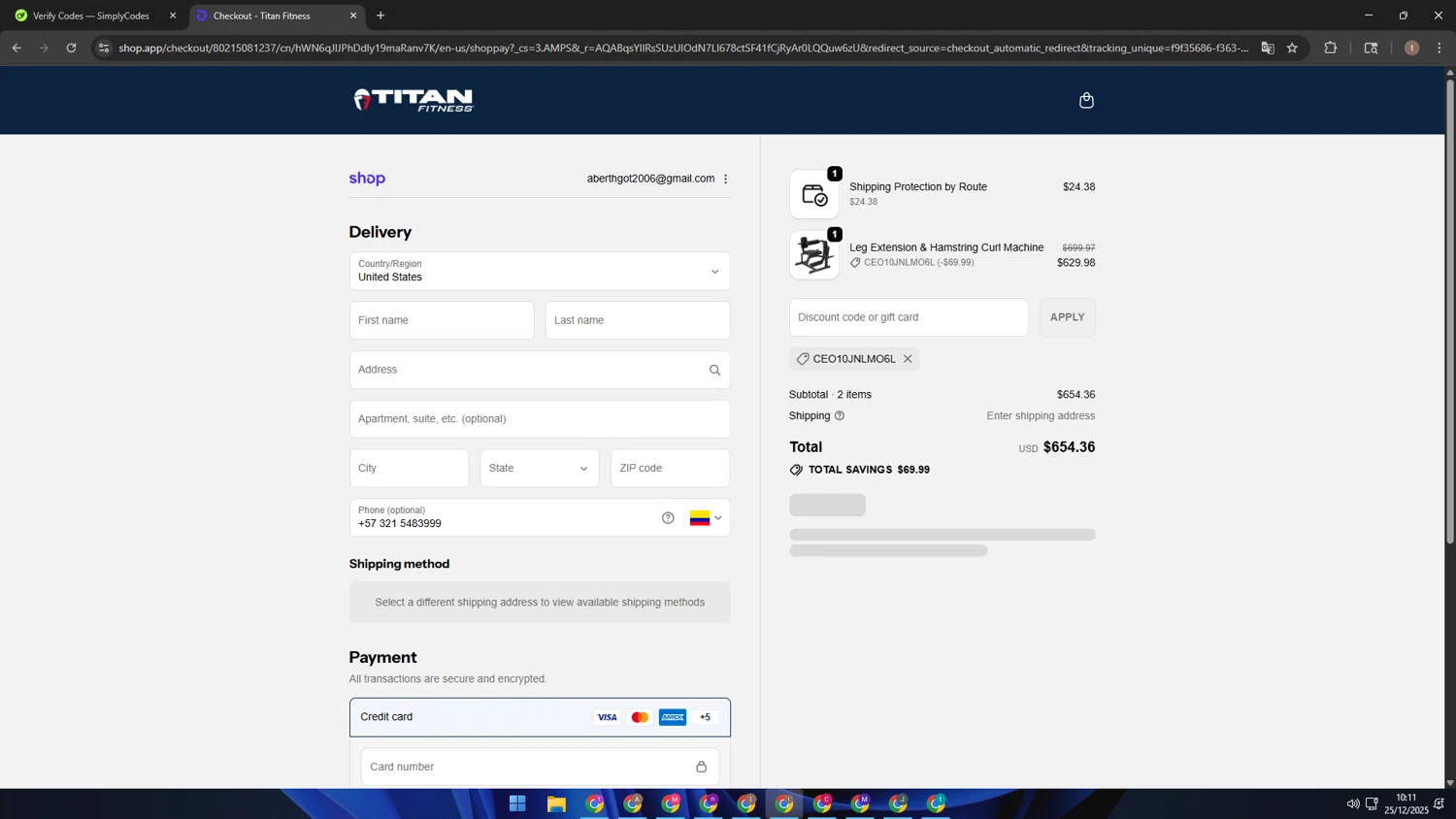1456x819 pixels.
Task: Open the Chrome three-dot menu
Action: (x=1439, y=48)
